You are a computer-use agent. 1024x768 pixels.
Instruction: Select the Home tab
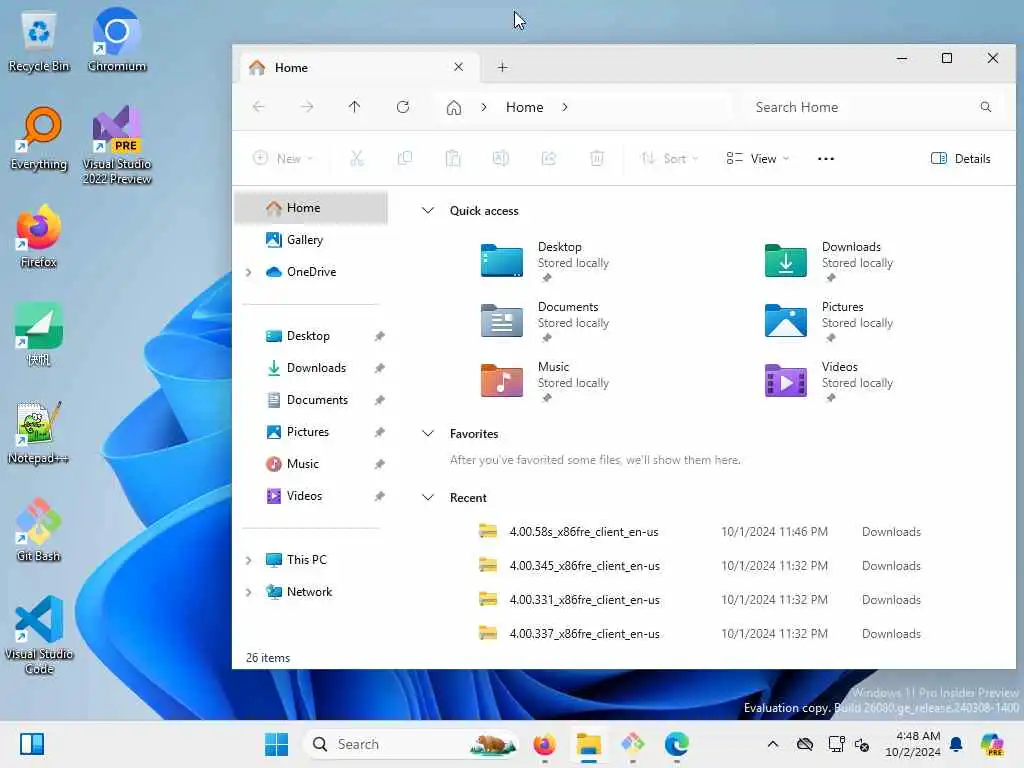click(358, 67)
